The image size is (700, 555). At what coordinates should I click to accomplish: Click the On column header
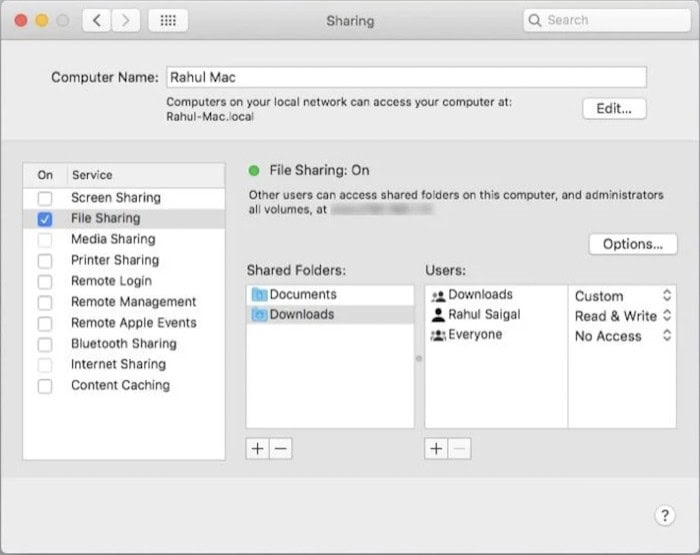[45, 175]
